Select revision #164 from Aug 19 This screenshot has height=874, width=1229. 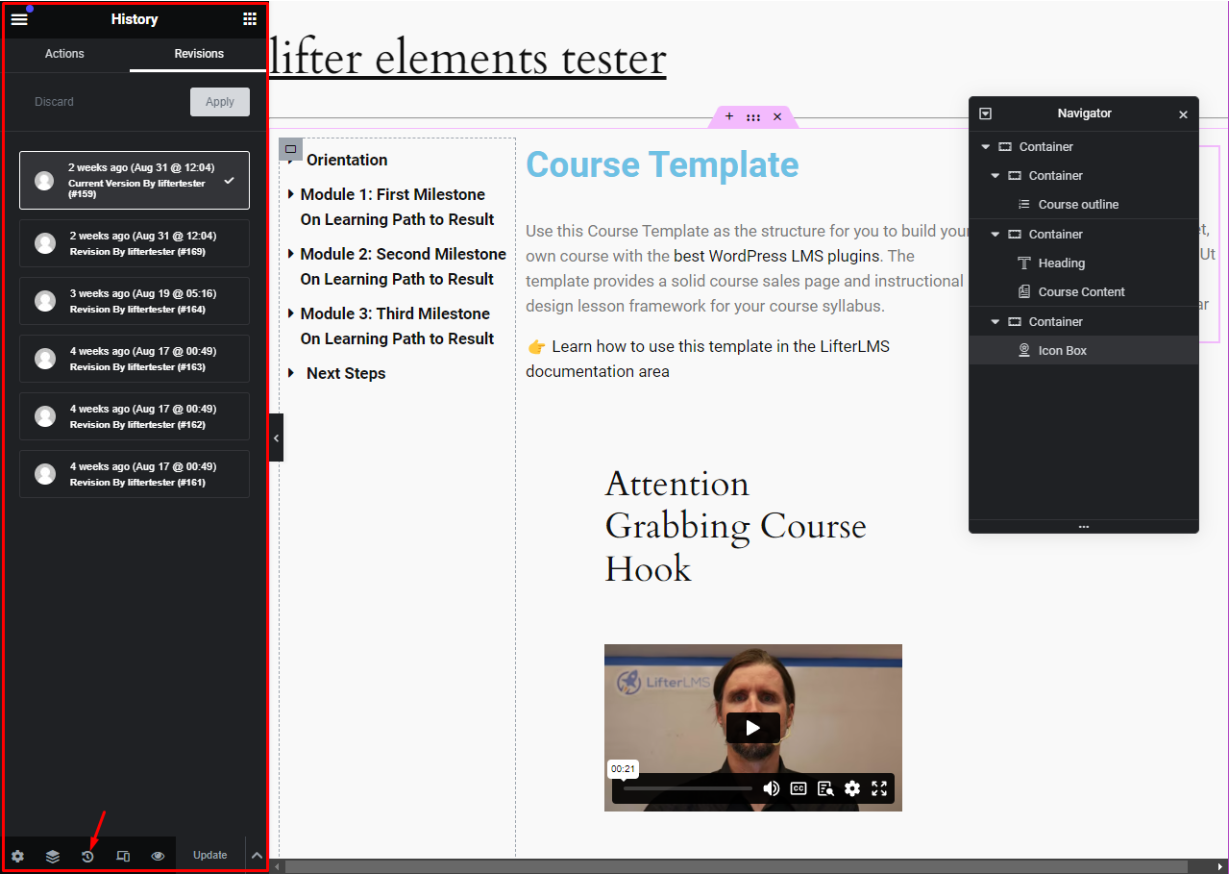pos(134,301)
